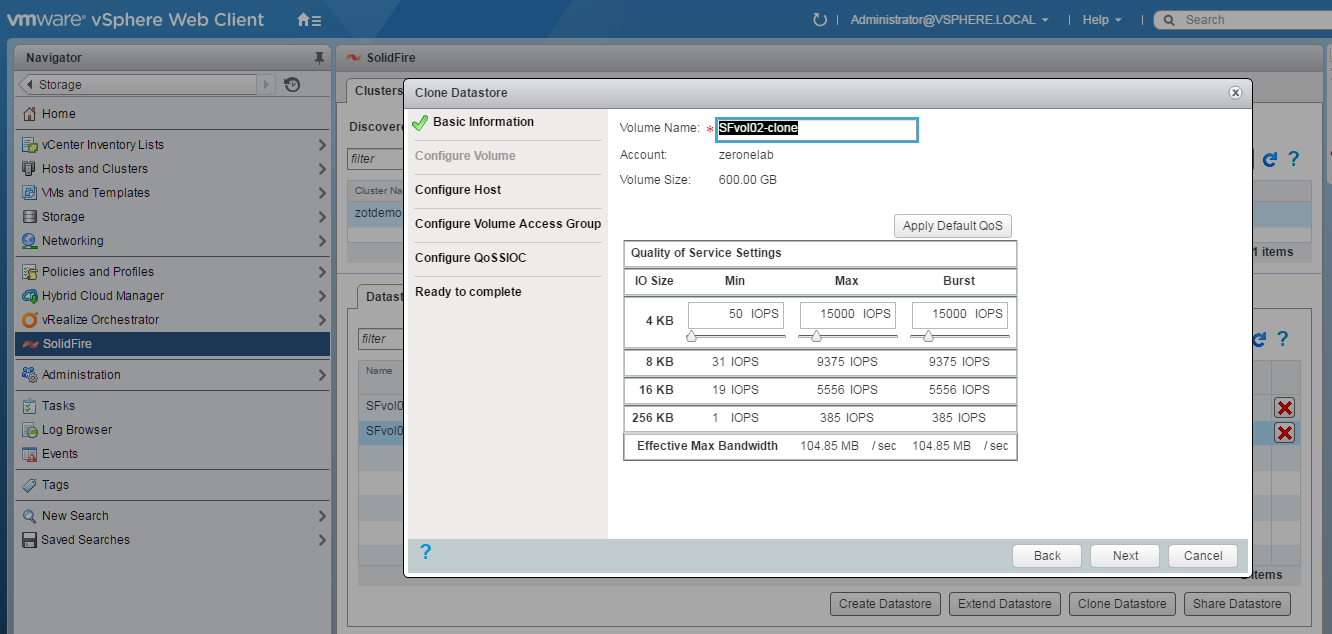Expand Policies and Profiles chevron
This screenshot has height=634, width=1332.
(x=322, y=272)
